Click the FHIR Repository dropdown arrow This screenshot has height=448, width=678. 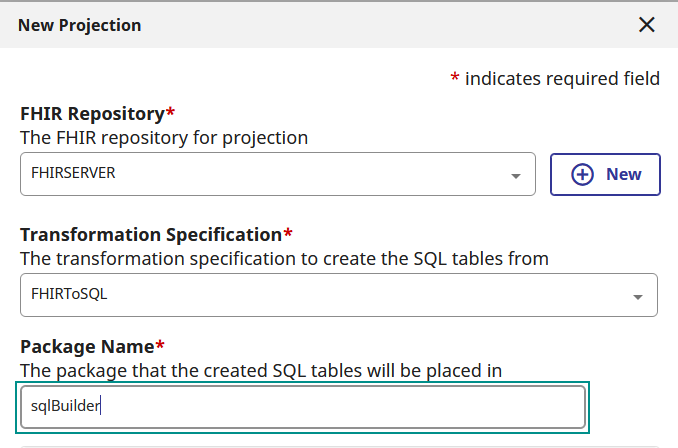[516, 176]
